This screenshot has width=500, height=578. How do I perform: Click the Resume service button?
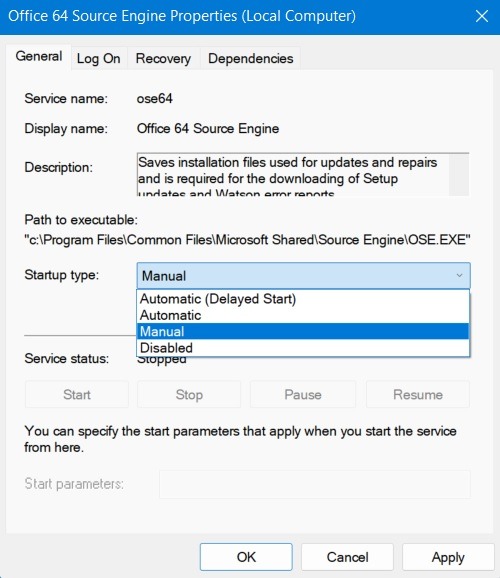click(418, 394)
